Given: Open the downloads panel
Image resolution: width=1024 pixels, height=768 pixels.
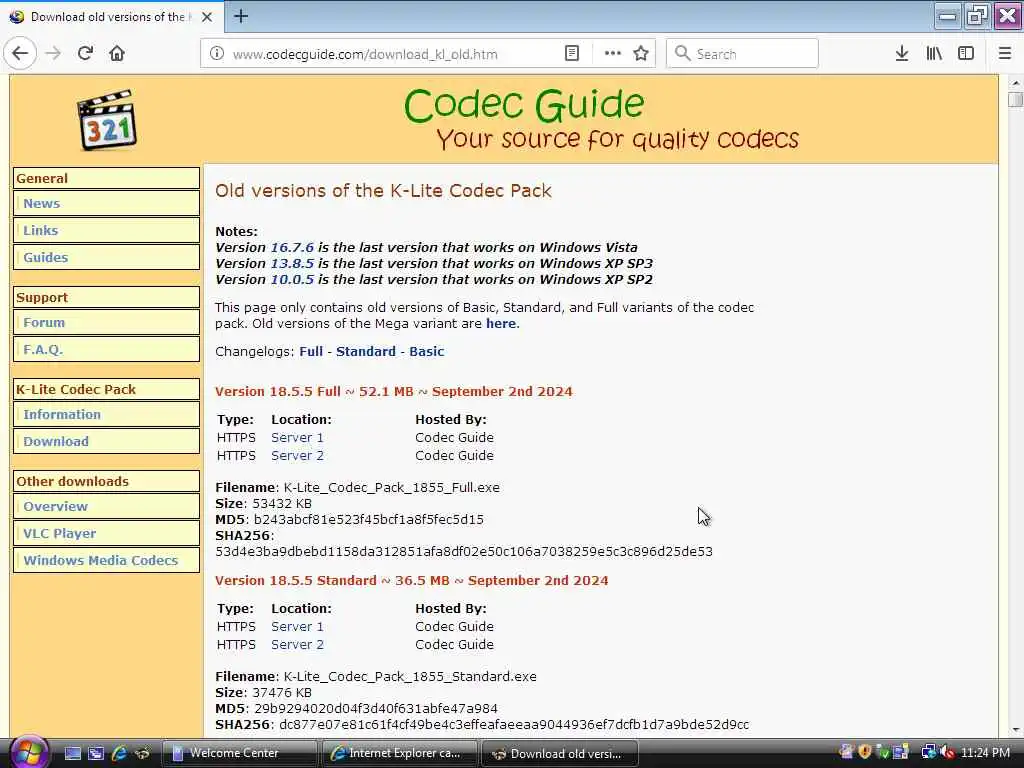Looking at the screenshot, I should click(902, 54).
